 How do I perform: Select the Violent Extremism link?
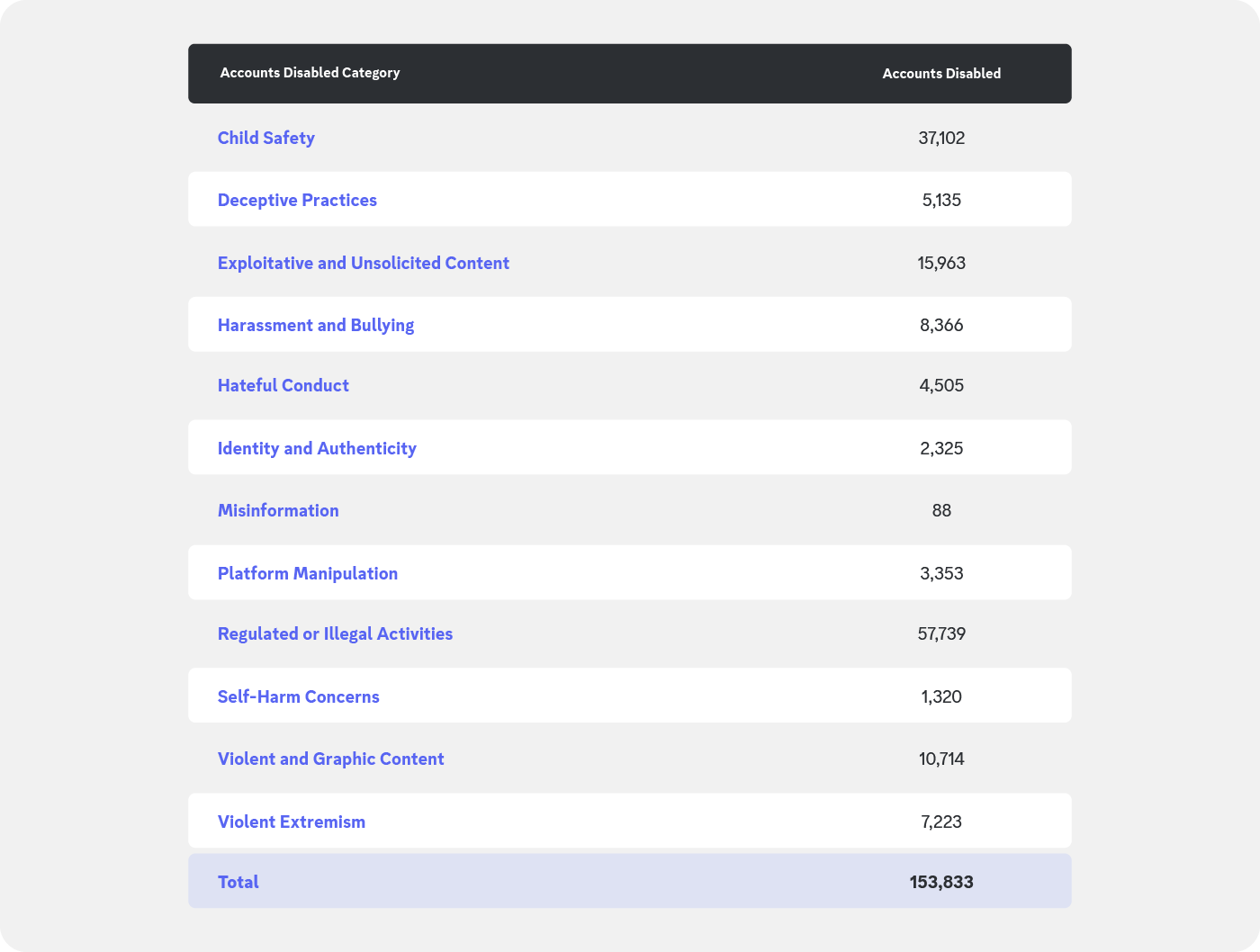click(291, 822)
